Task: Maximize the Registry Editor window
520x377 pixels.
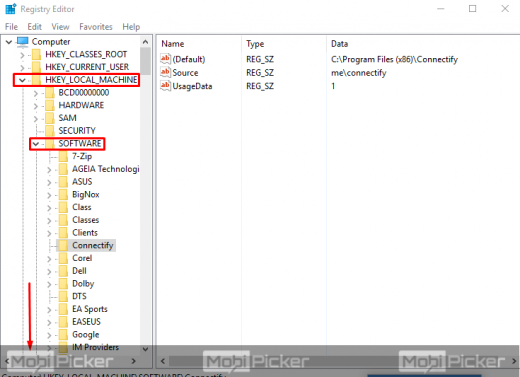Action: (x=472, y=9)
